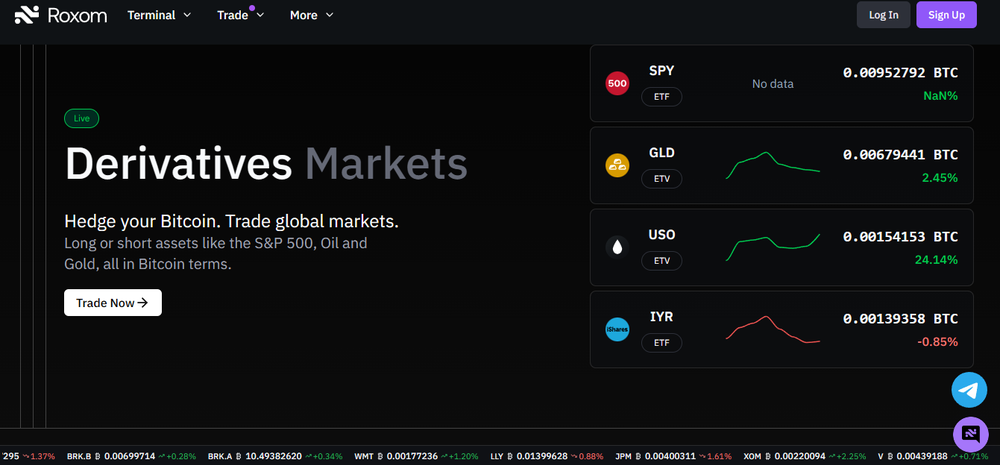Click the GLD green sparkline chart
Viewport: 1000px width, 465px height.
(773, 165)
